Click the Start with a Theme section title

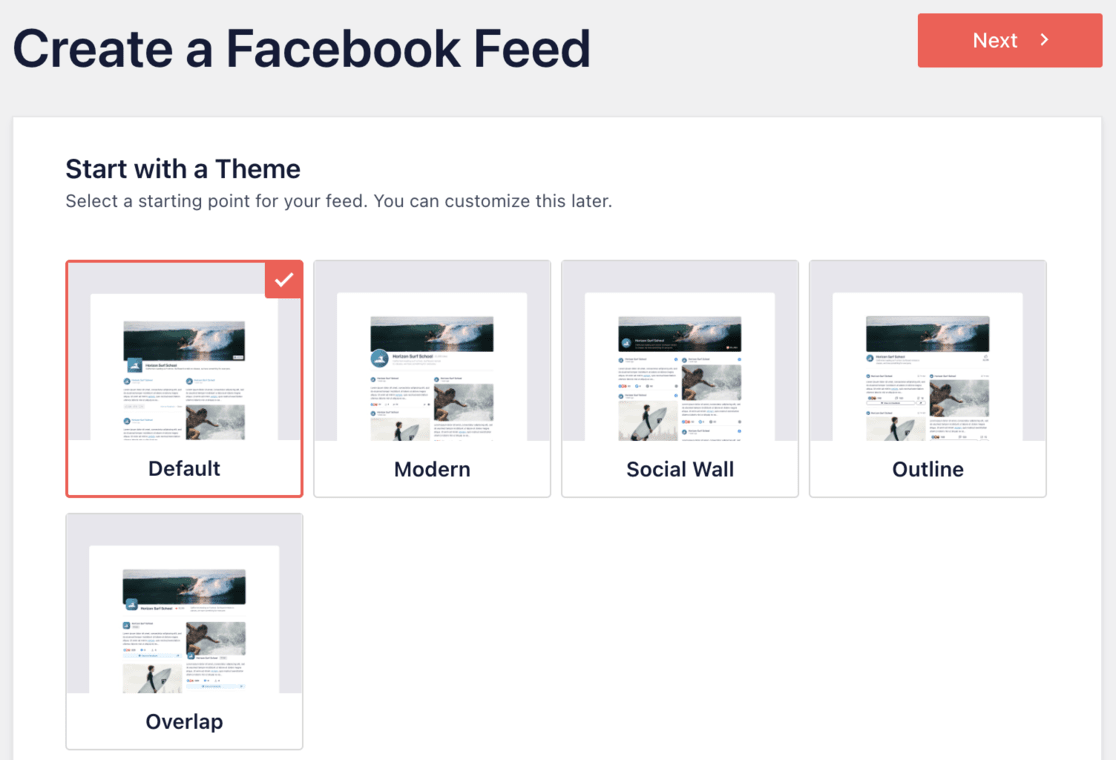click(x=182, y=169)
